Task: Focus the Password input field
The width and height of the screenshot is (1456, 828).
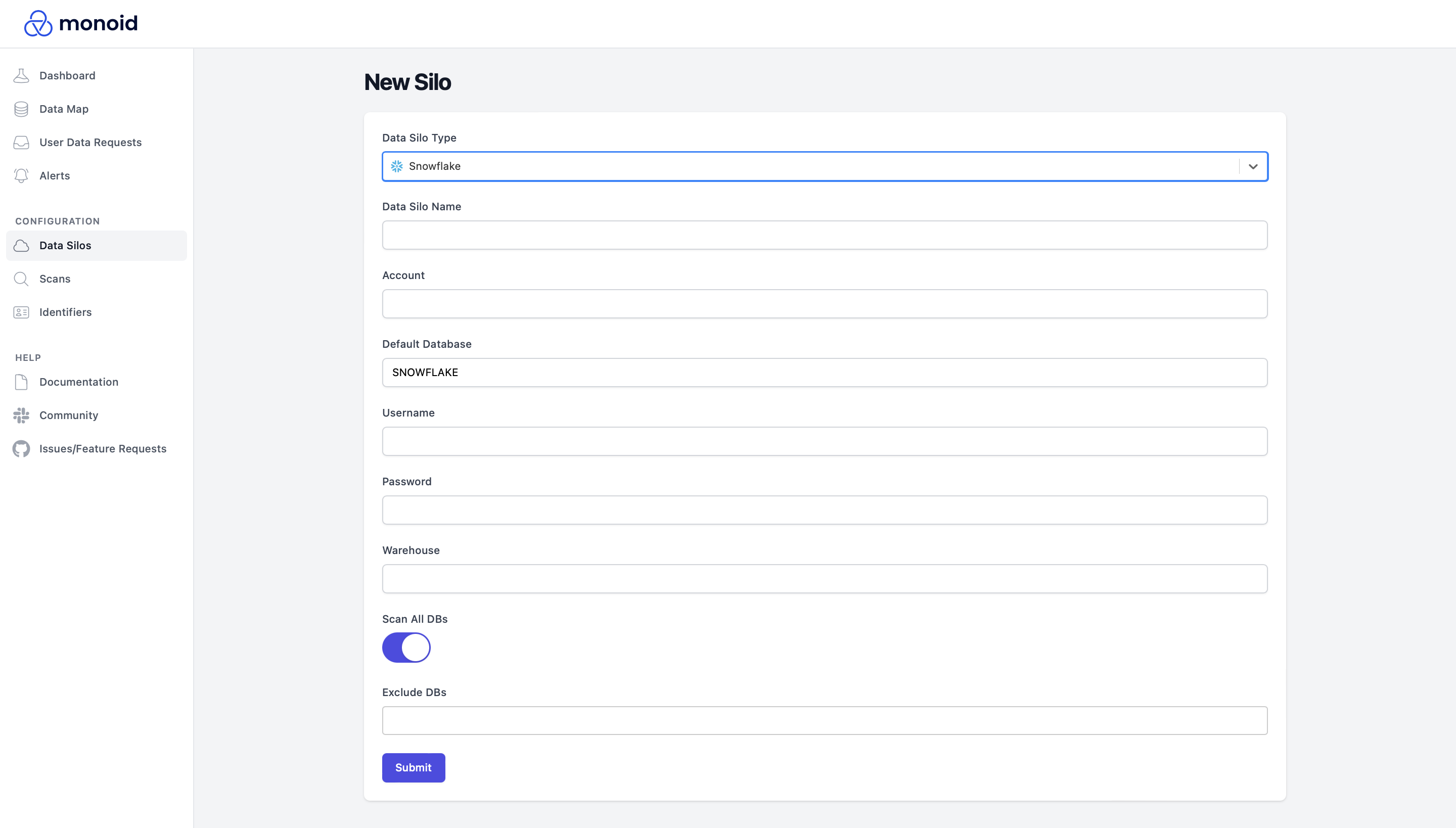Action: (x=825, y=510)
